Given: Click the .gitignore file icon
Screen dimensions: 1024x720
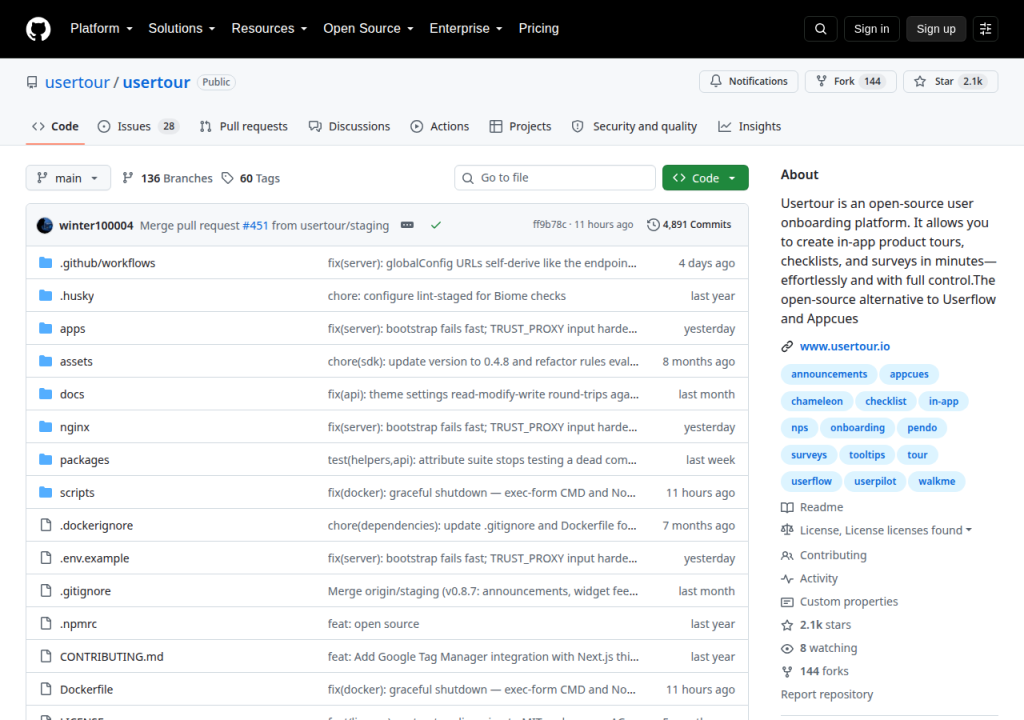Looking at the screenshot, I should 46,590.
